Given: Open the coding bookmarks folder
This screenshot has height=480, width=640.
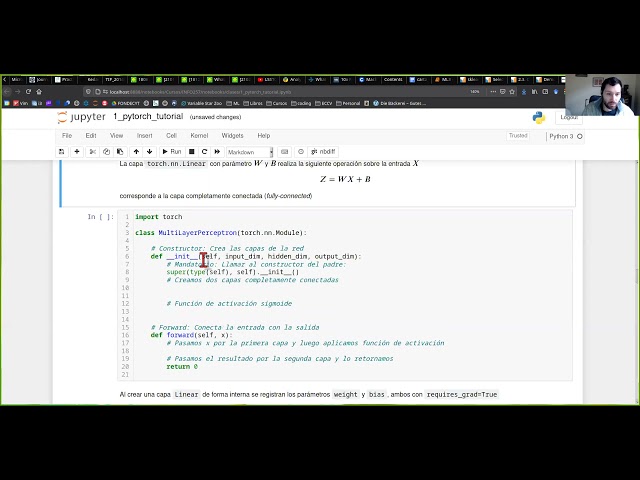Looking at the screenshot, I should (301, 103).
